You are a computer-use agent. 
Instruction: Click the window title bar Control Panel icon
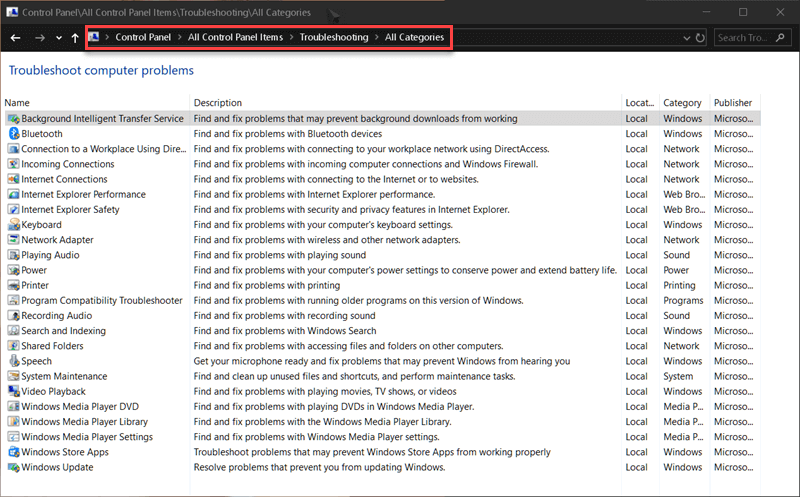tap(12, 12)
